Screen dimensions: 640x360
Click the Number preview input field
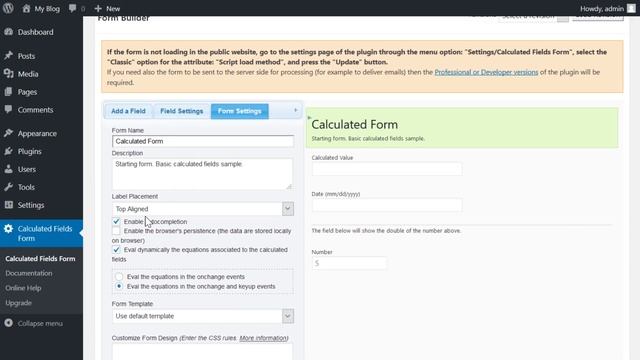tap(349, 263)
